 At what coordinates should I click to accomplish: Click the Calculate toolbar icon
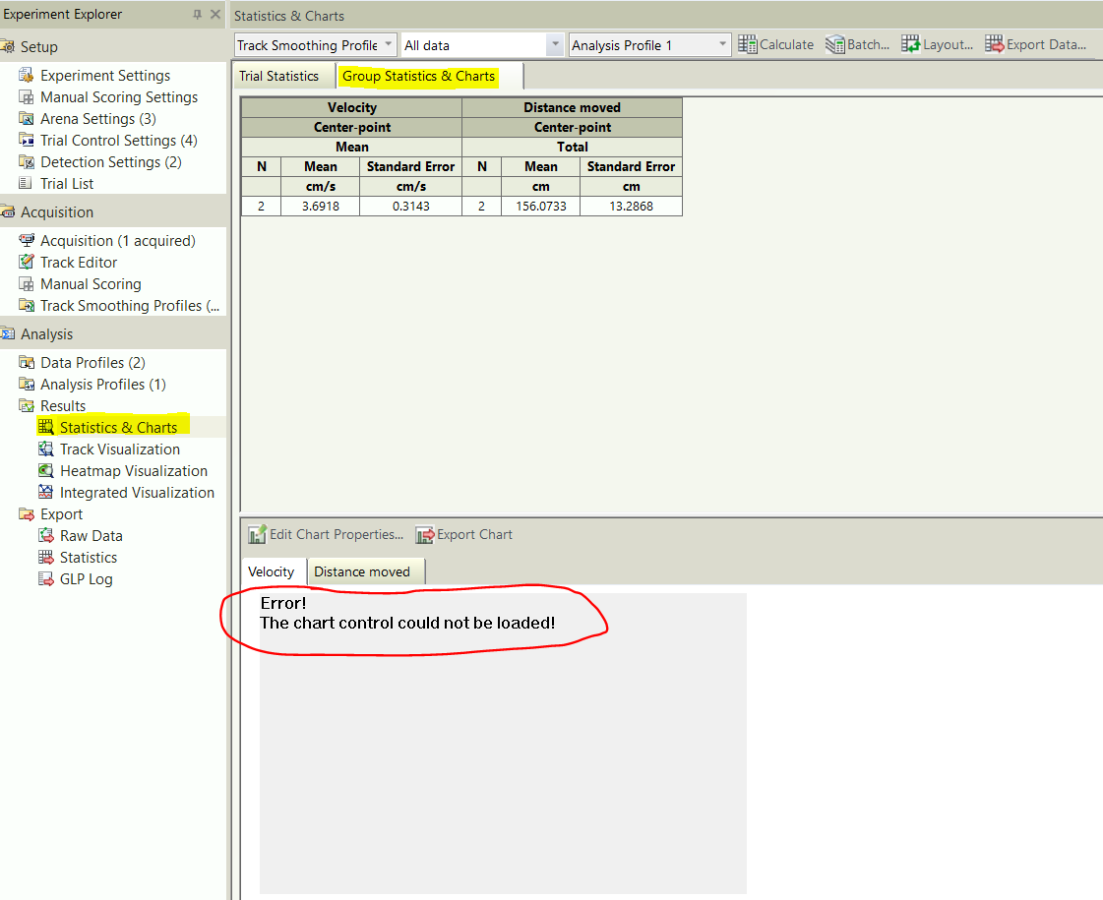[x=747, y=44]
